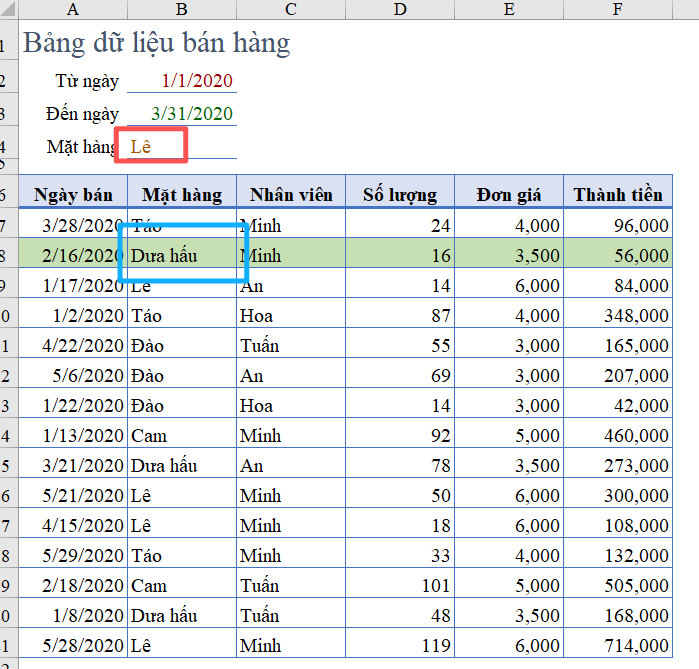Click the amount cell 84,000
This screenshot has height=669, width=699.
click(x=618, y=285)
